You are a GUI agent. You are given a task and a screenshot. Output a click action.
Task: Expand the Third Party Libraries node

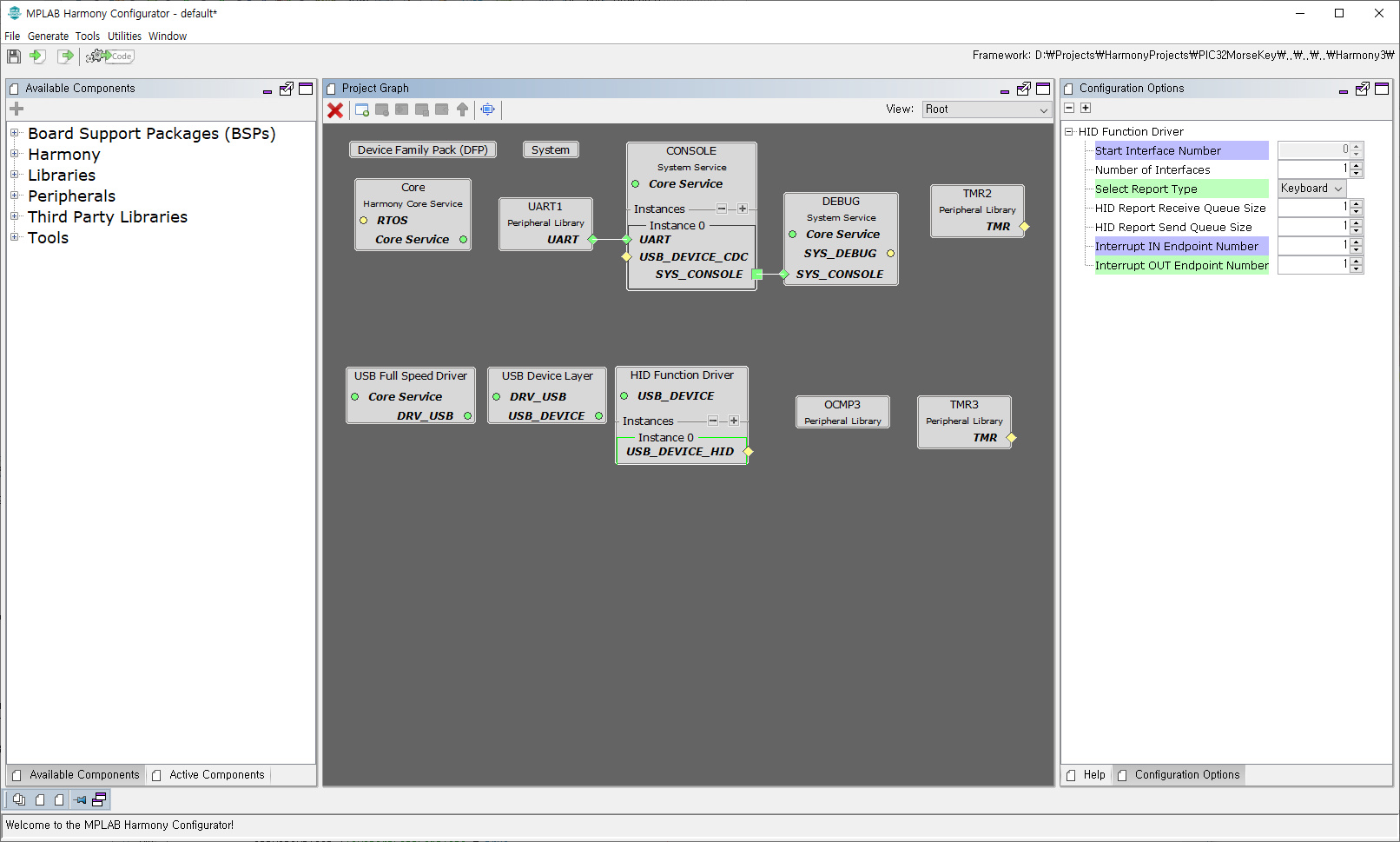(x=15, y=216)
